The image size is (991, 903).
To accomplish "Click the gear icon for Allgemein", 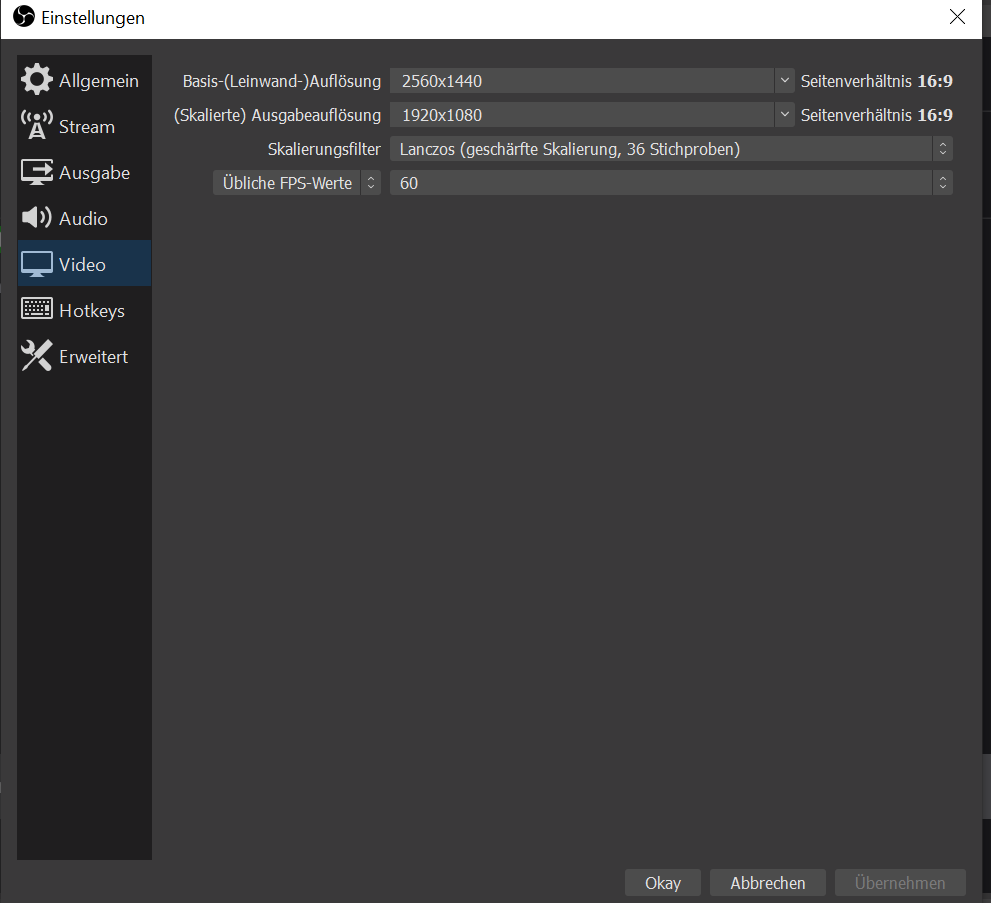I will 37,80.
